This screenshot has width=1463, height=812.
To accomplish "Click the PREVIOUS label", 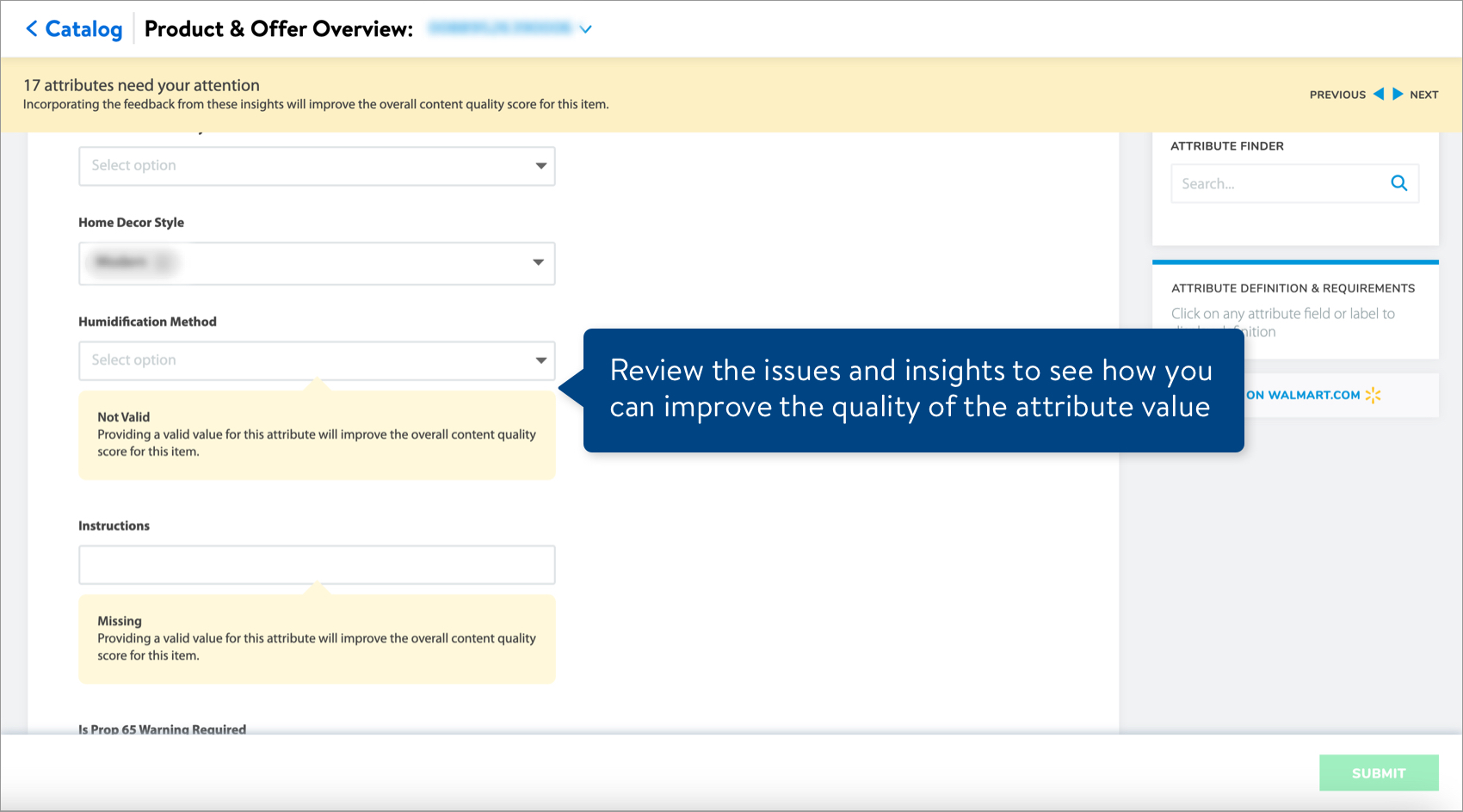I will pyautogui.click(x=1337, y=95).
